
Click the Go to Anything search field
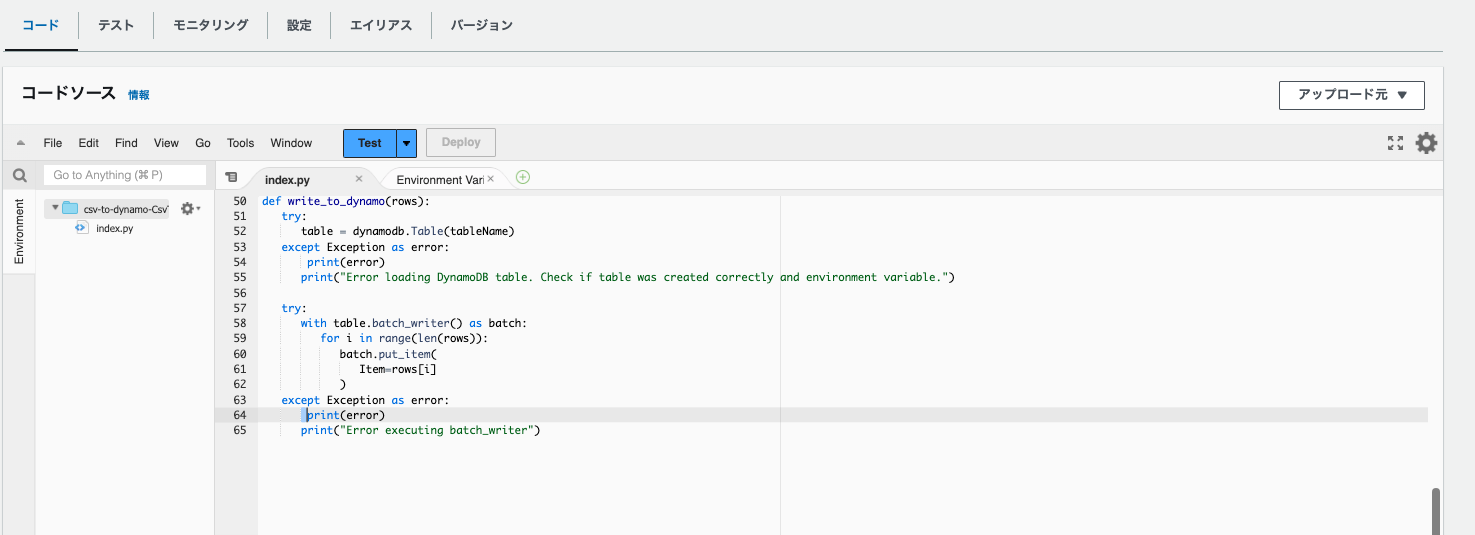coord(125,175)
